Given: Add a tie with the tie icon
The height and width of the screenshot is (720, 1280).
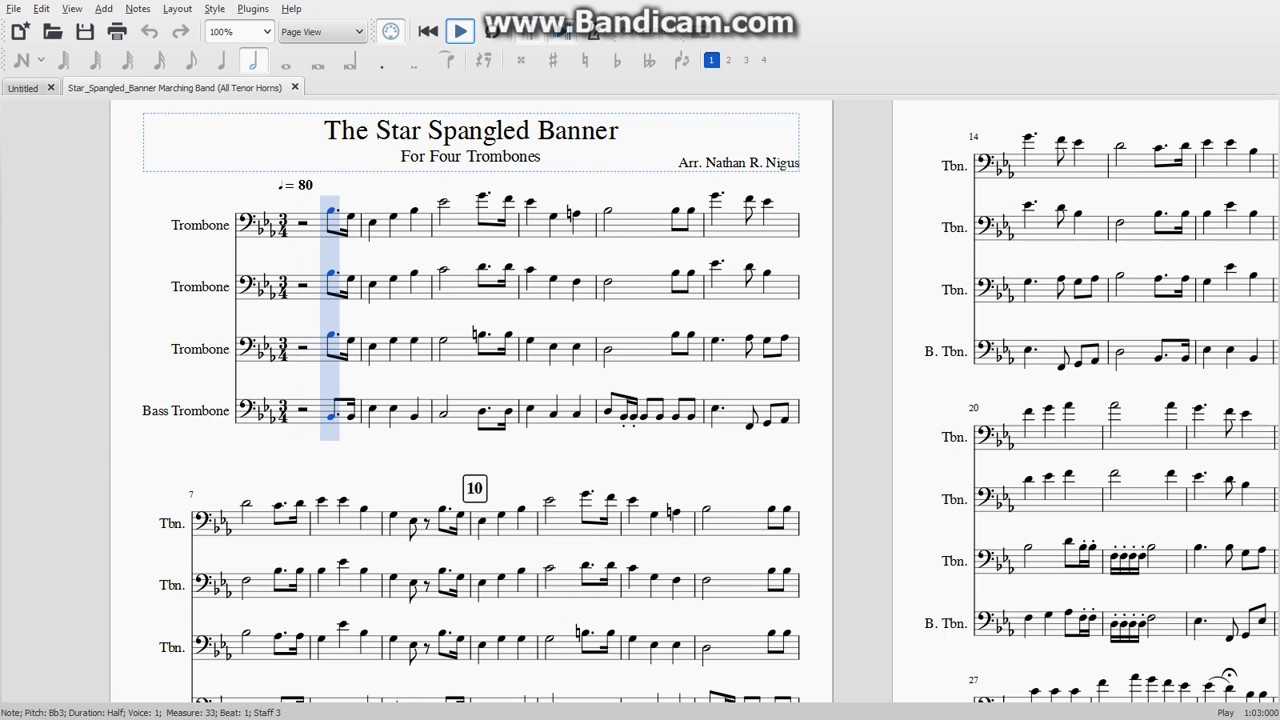Looking at the screenshot, I should pyautogui.click(x=447, y=61).
